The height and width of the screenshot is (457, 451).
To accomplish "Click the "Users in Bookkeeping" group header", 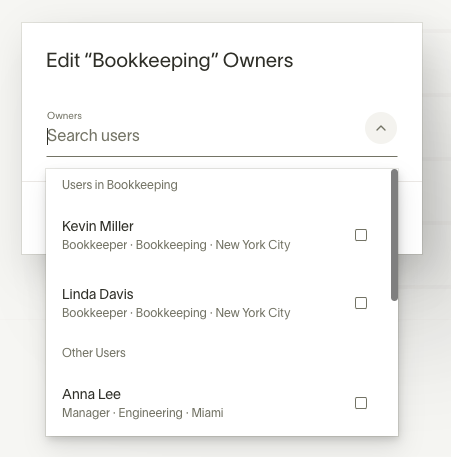I will click(x=120, y=185).
